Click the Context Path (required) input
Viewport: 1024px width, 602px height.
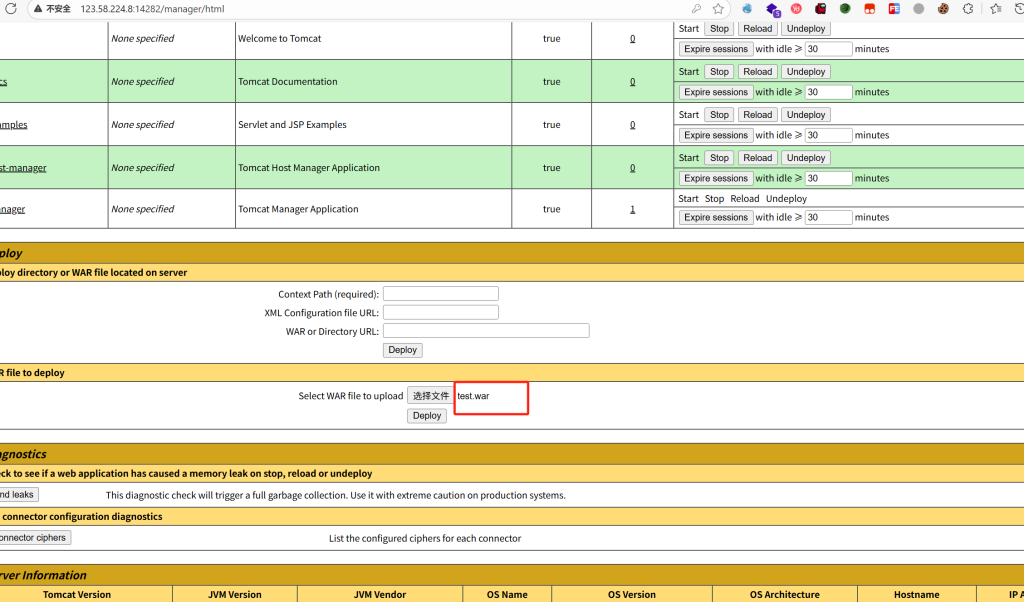click(441, 294)
